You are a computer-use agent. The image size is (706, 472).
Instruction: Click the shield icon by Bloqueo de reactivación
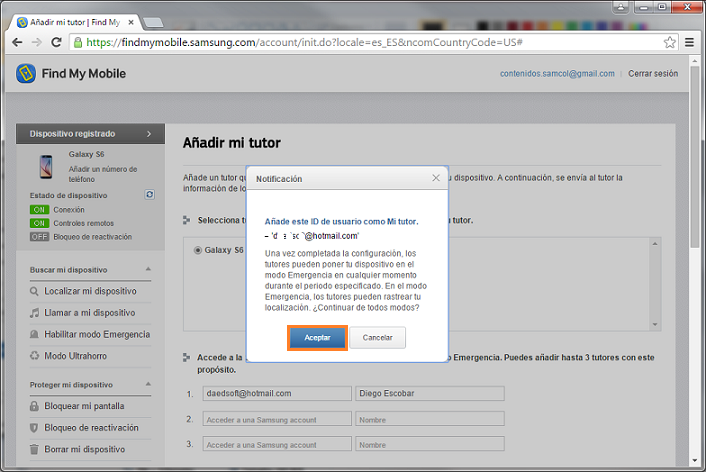tap(34, 428)
